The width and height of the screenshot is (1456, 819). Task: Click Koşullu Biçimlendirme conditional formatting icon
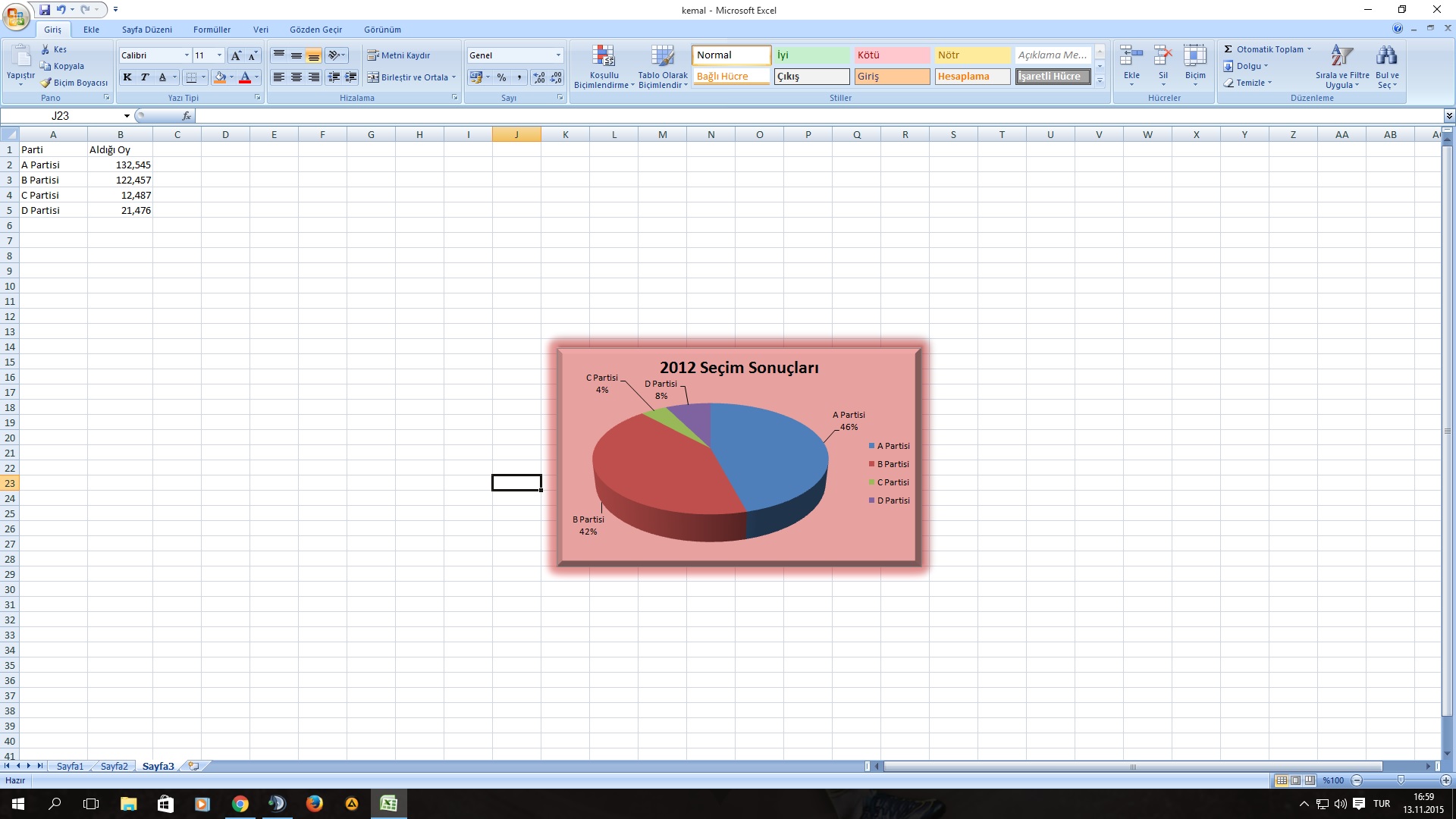click(604, 56)
